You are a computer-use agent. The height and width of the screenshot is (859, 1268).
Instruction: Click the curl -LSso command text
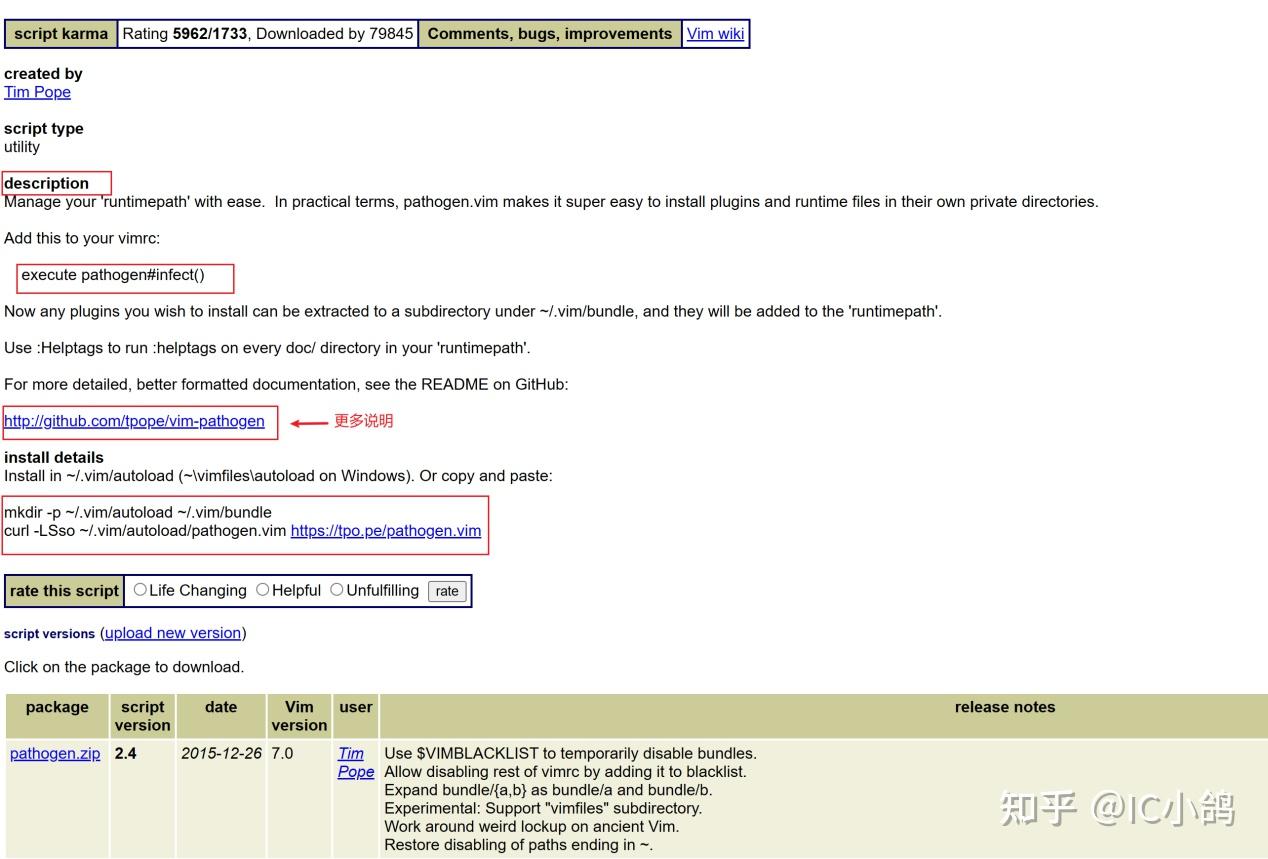tap(146, 531)
